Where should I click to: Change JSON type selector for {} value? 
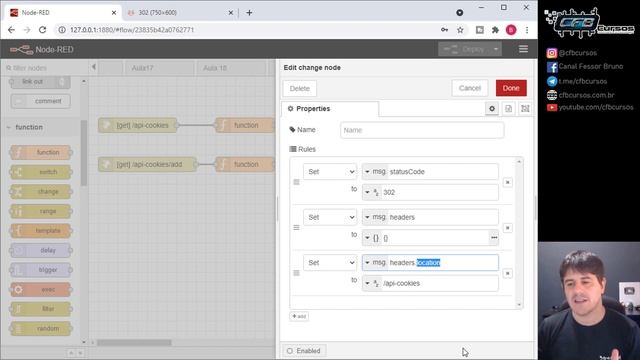[372, 238]
